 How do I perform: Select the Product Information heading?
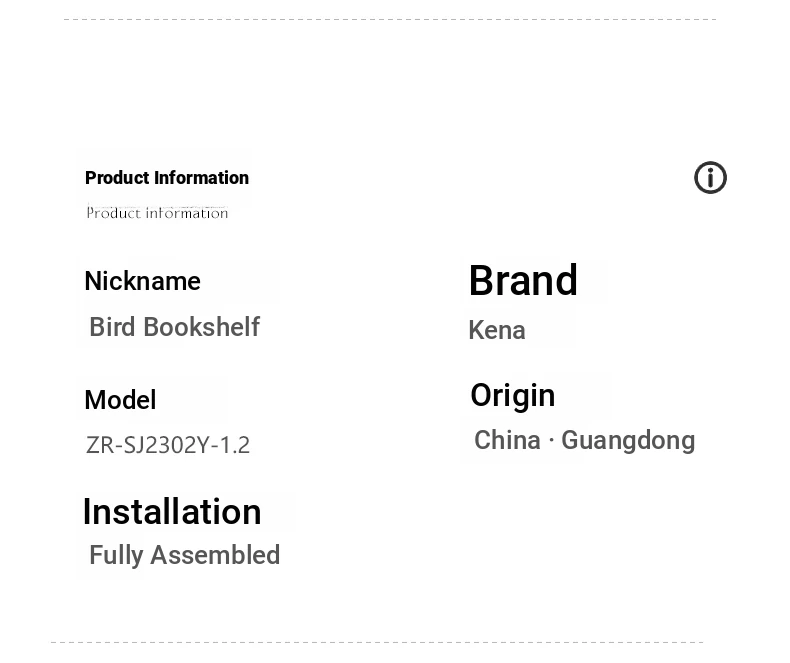pyautogui.click(x=167, y=178)
